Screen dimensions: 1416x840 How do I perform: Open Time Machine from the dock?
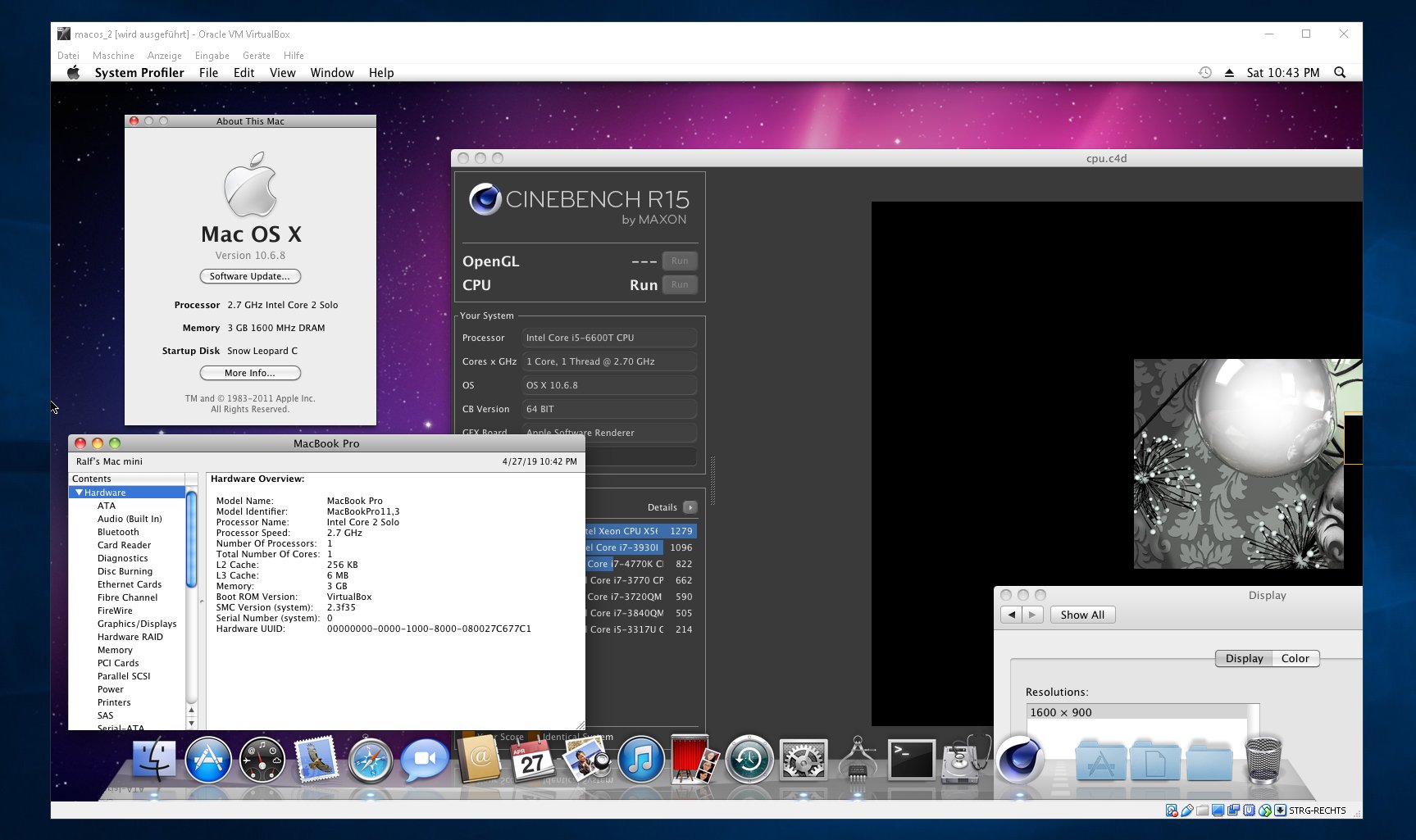tap(749, 761)
